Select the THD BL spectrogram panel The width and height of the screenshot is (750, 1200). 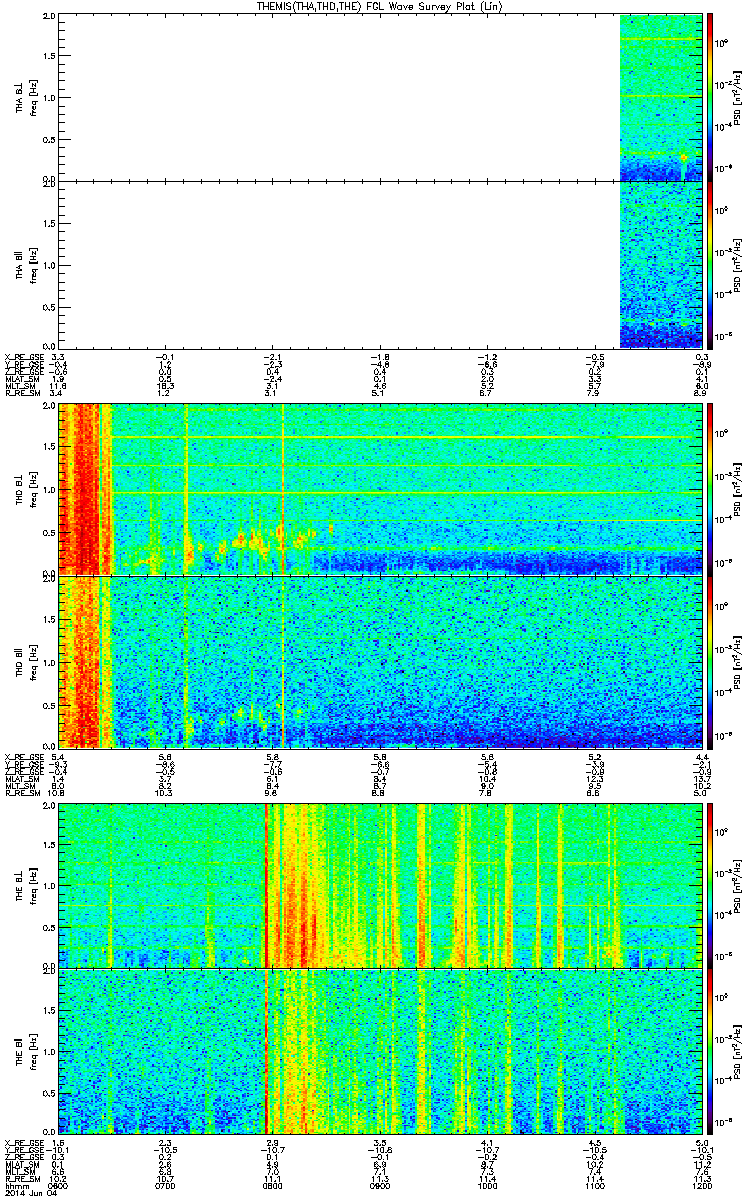[381, 490]
